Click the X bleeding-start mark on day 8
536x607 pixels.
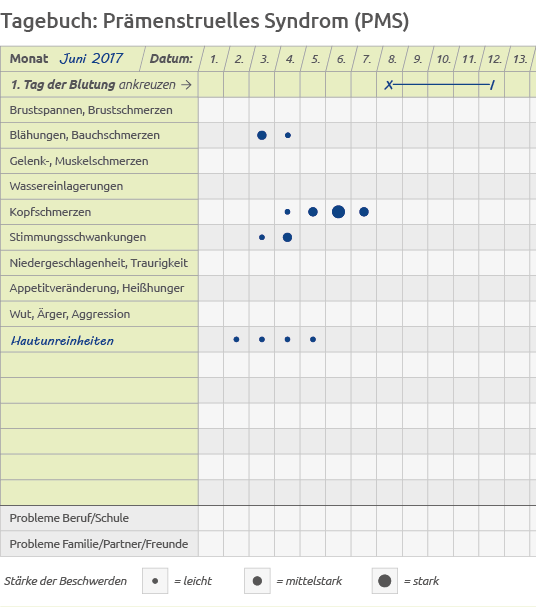(x=389, y=85)
